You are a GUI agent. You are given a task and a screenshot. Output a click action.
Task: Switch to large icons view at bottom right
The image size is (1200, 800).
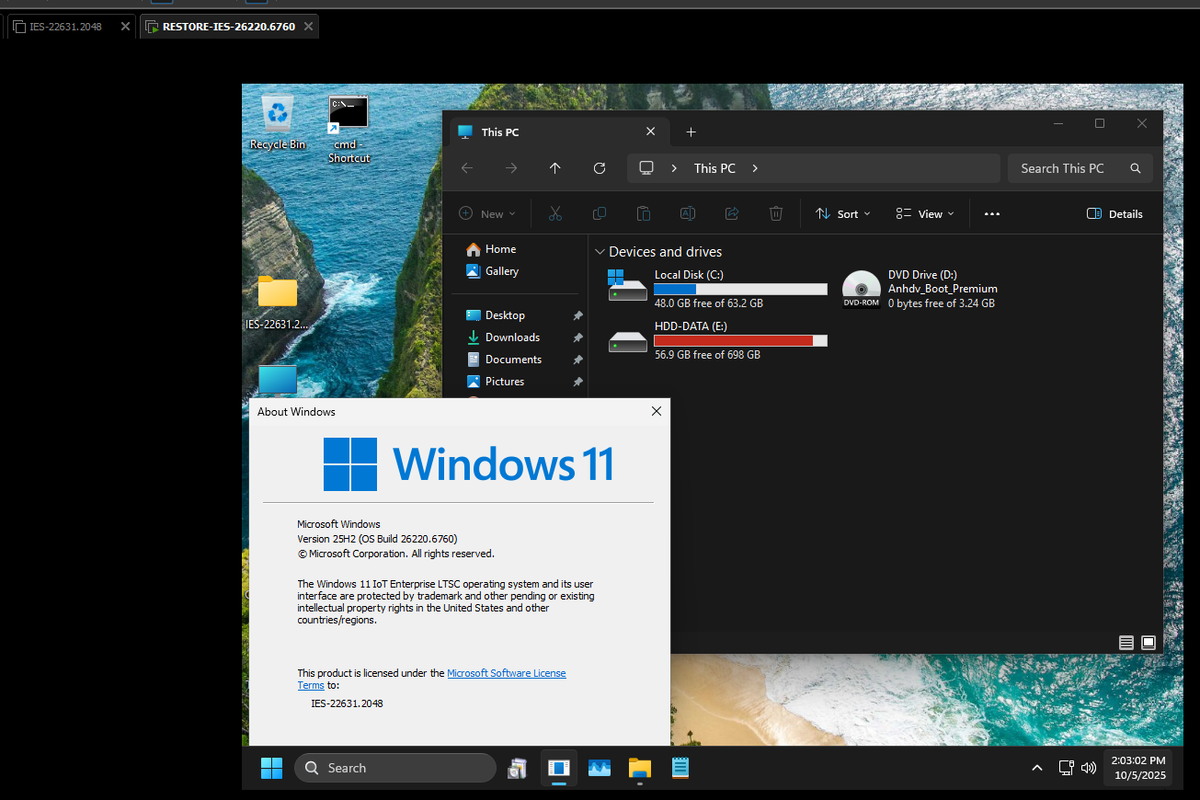1148,642
